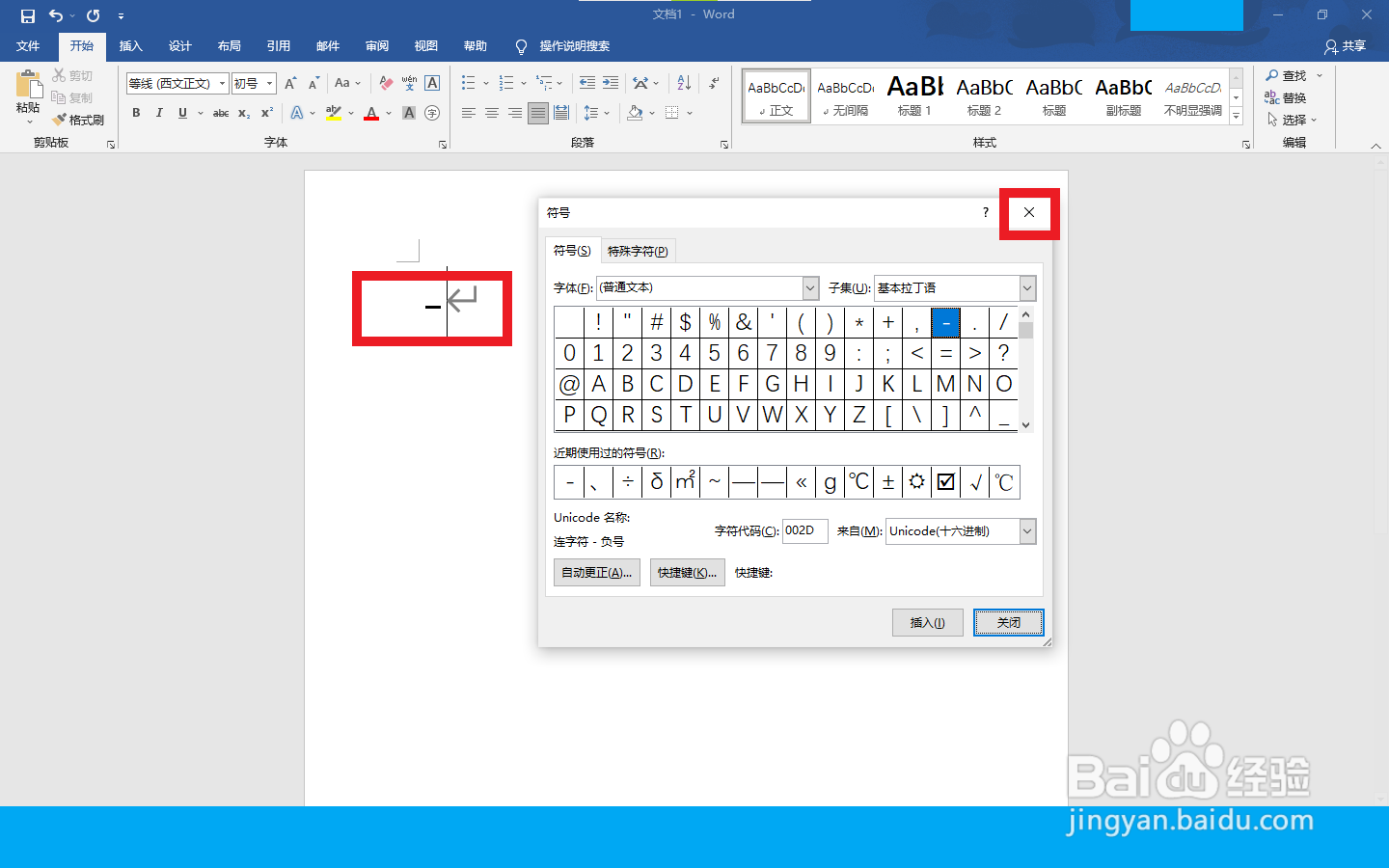Switch to the 插入 ribbon tab
Viewport: 1389px width, 868px height.
click(x=130, y=46)
